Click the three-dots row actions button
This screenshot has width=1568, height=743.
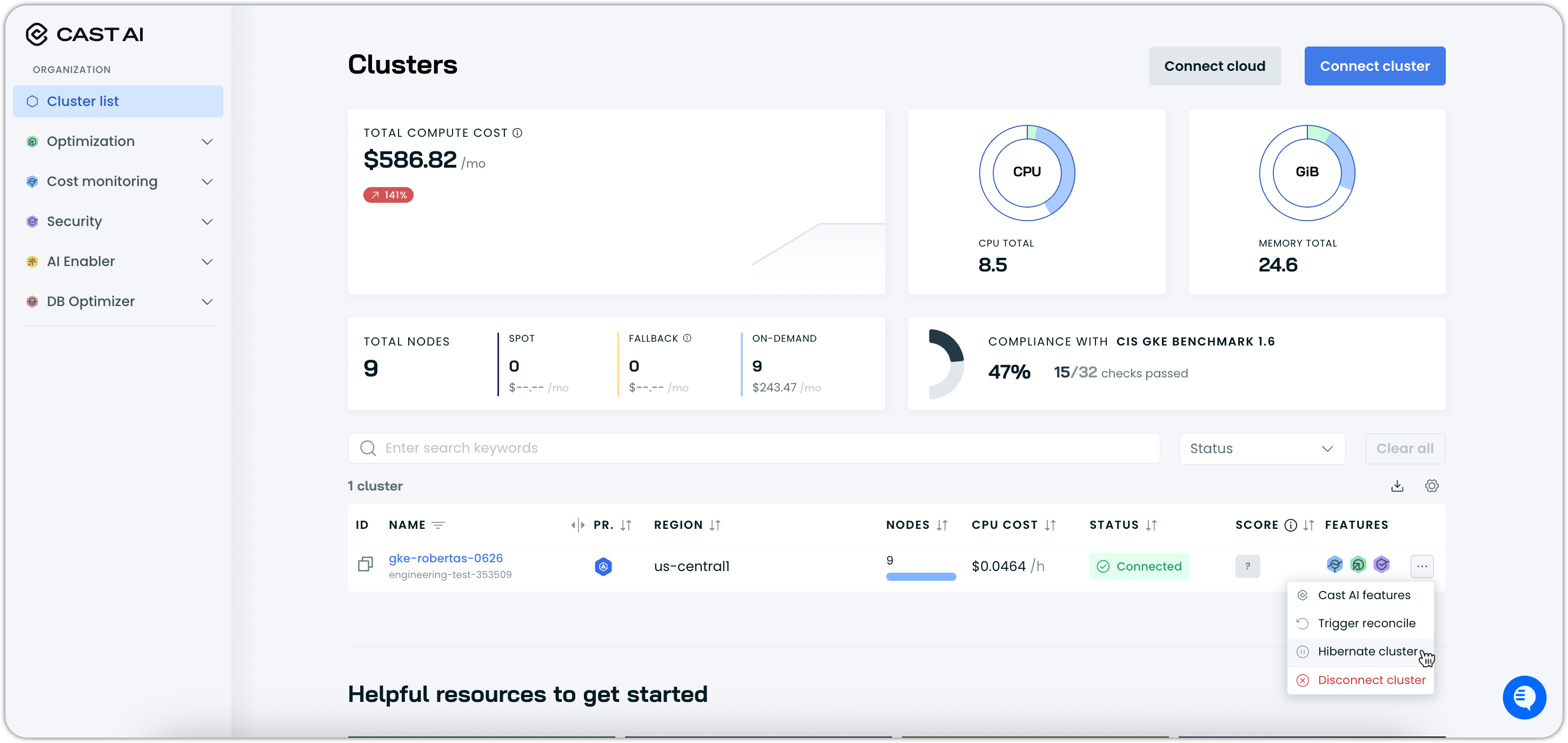pyautogui.click(x=1421, y=566)
